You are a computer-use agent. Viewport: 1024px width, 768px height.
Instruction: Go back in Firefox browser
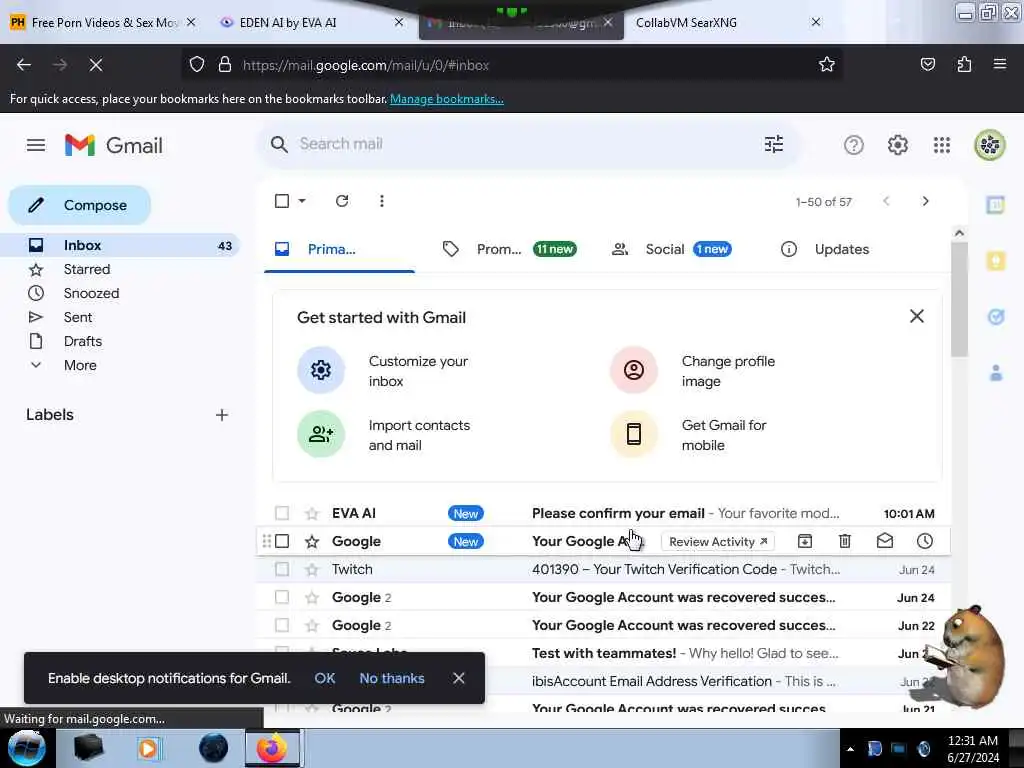(24, 65)
